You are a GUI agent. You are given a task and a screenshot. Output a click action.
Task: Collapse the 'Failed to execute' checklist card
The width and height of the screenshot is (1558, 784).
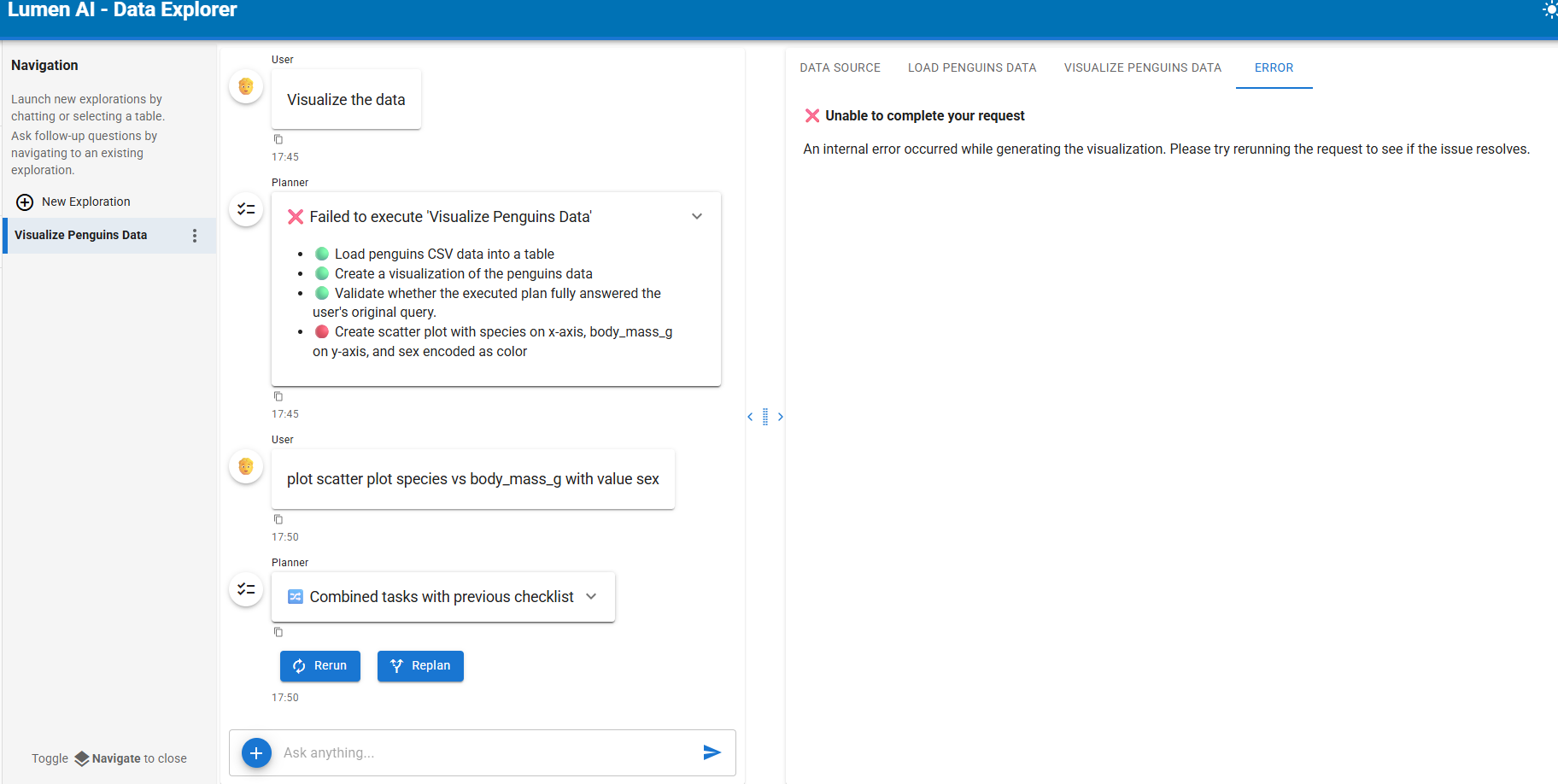click(697, 217)
